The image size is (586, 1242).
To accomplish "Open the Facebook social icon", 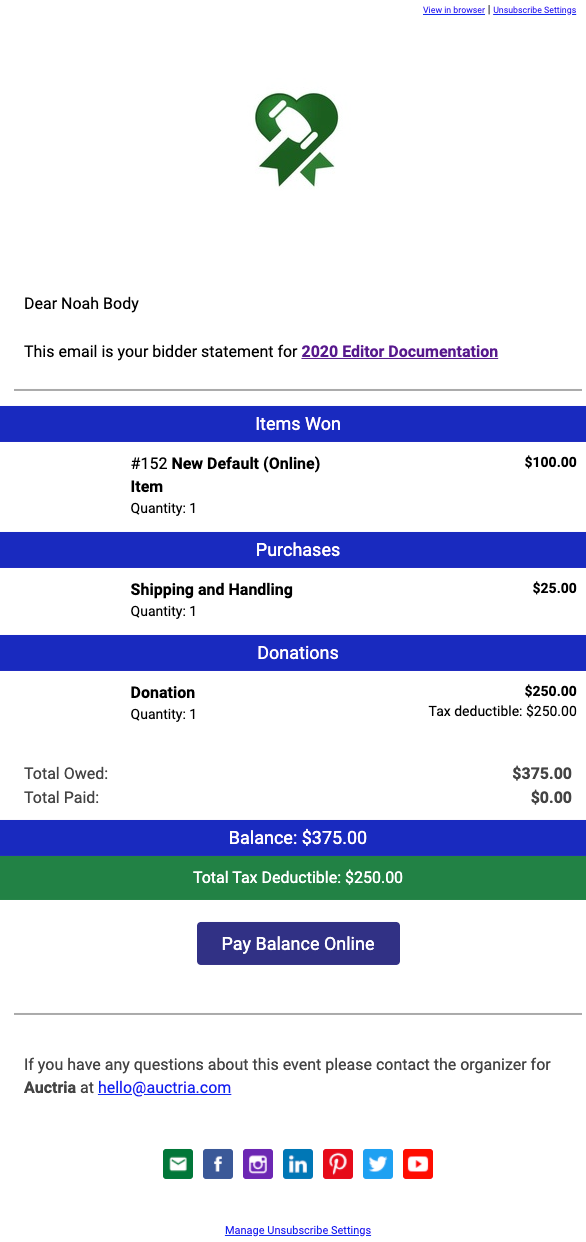I will click(218, 1164).
